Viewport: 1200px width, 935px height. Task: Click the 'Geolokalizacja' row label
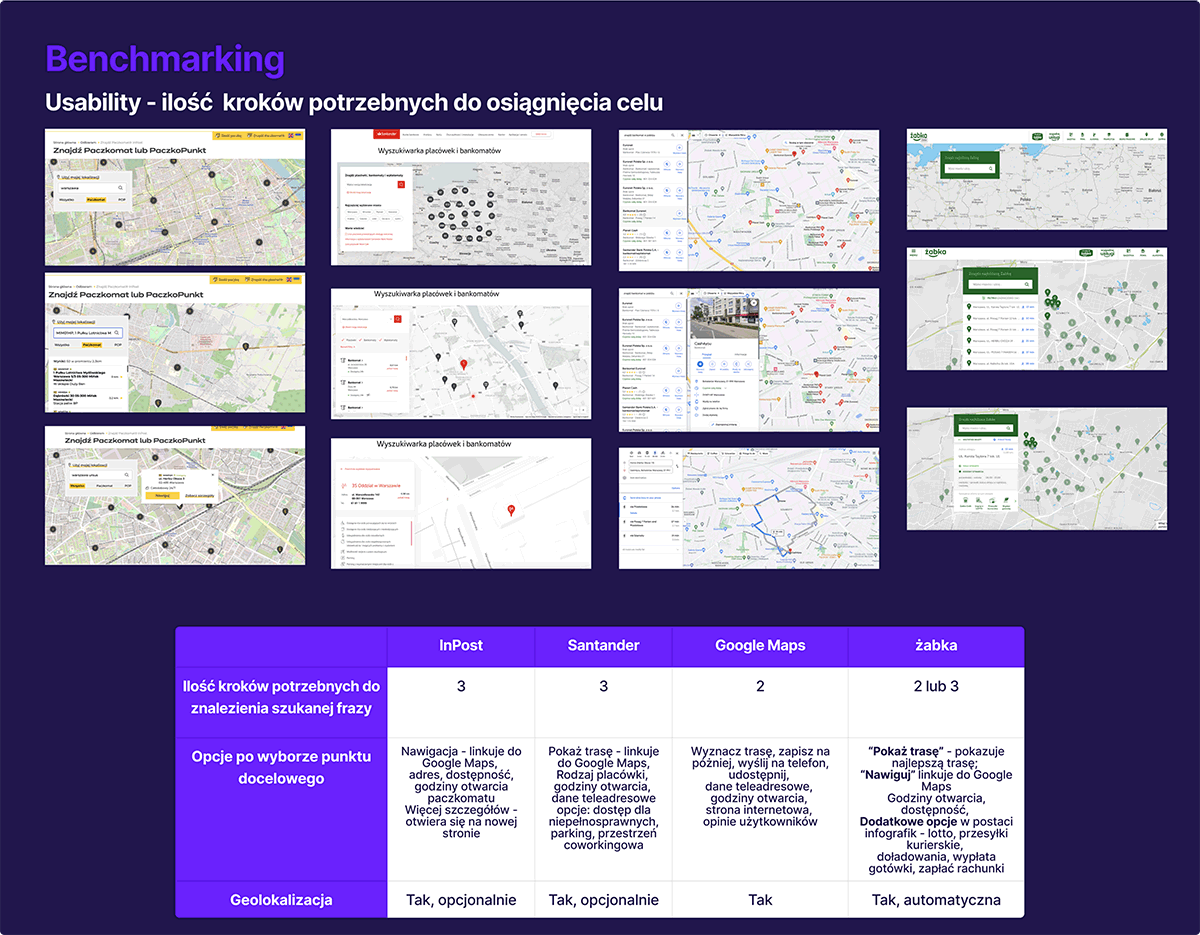(281, 900)
